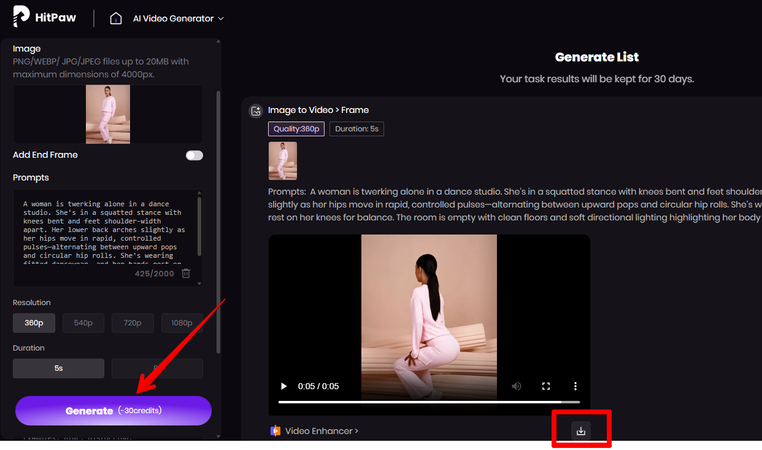Image resolution: width=762 pixels, height=450 pixels.
Task: Click the Generate button
Action: pos(113,411)
